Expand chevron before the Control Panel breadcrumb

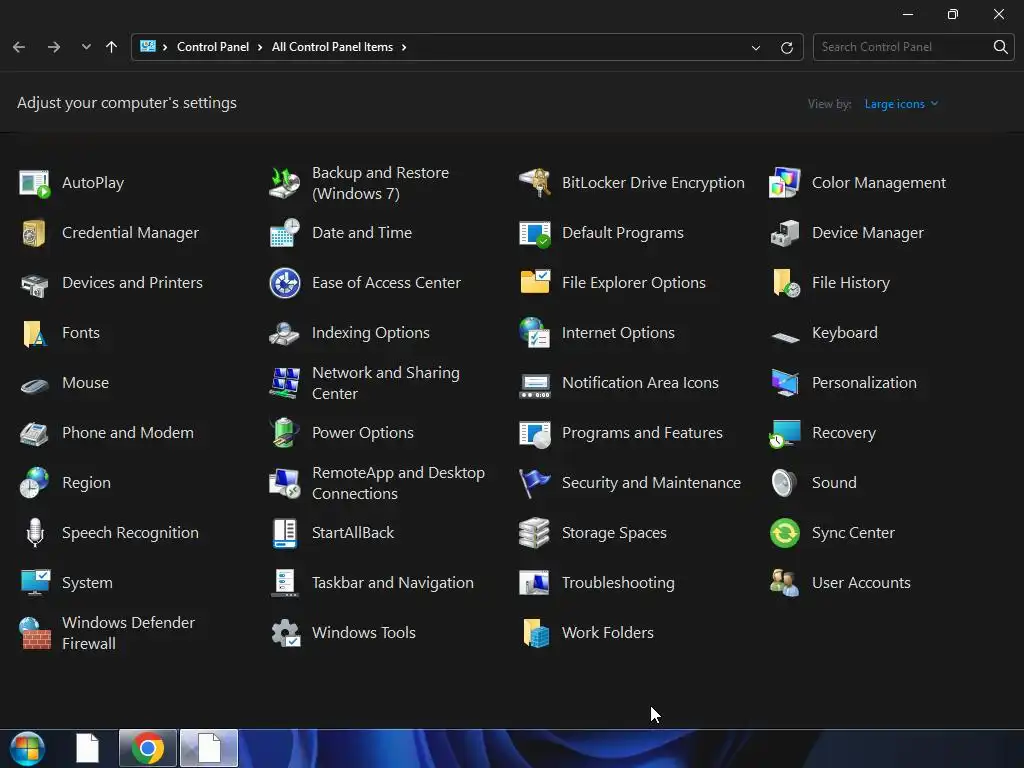click(x=165, y=47)
